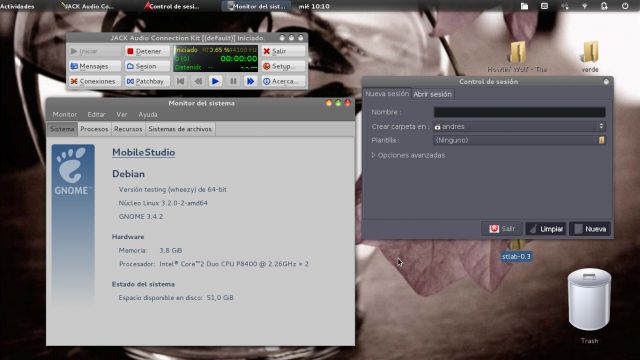The height and width of the screenshot is (360, 640).
Task: Select the Sistema tab
Action: point(62,129)
